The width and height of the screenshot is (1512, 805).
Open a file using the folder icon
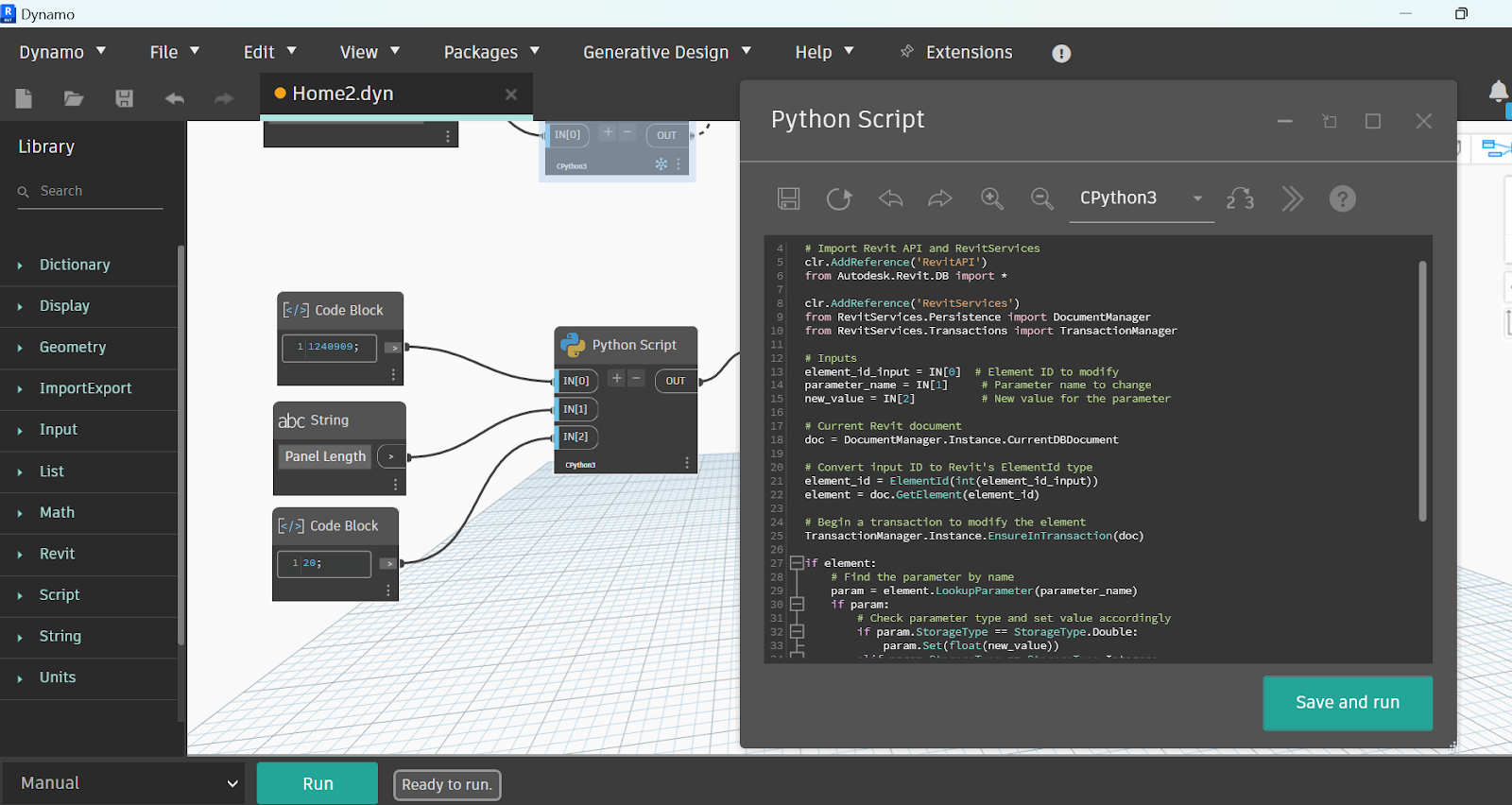(74, 98)
